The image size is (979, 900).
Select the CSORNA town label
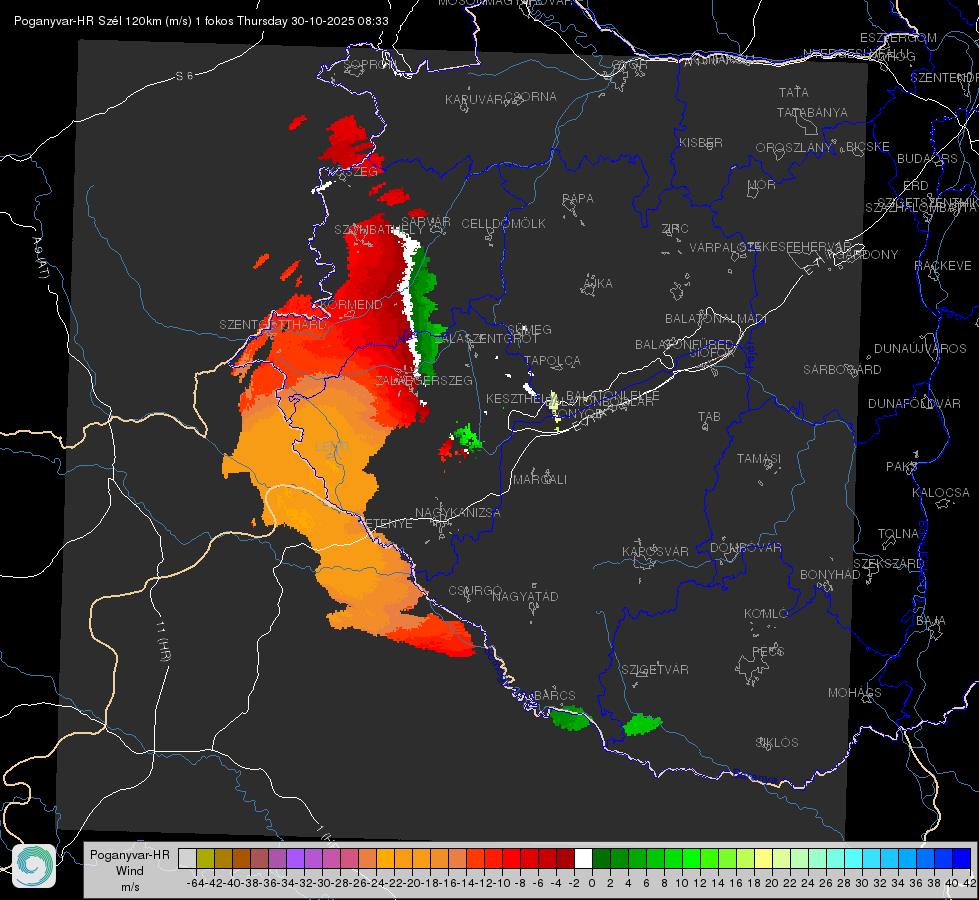click(x=531, y=96)
